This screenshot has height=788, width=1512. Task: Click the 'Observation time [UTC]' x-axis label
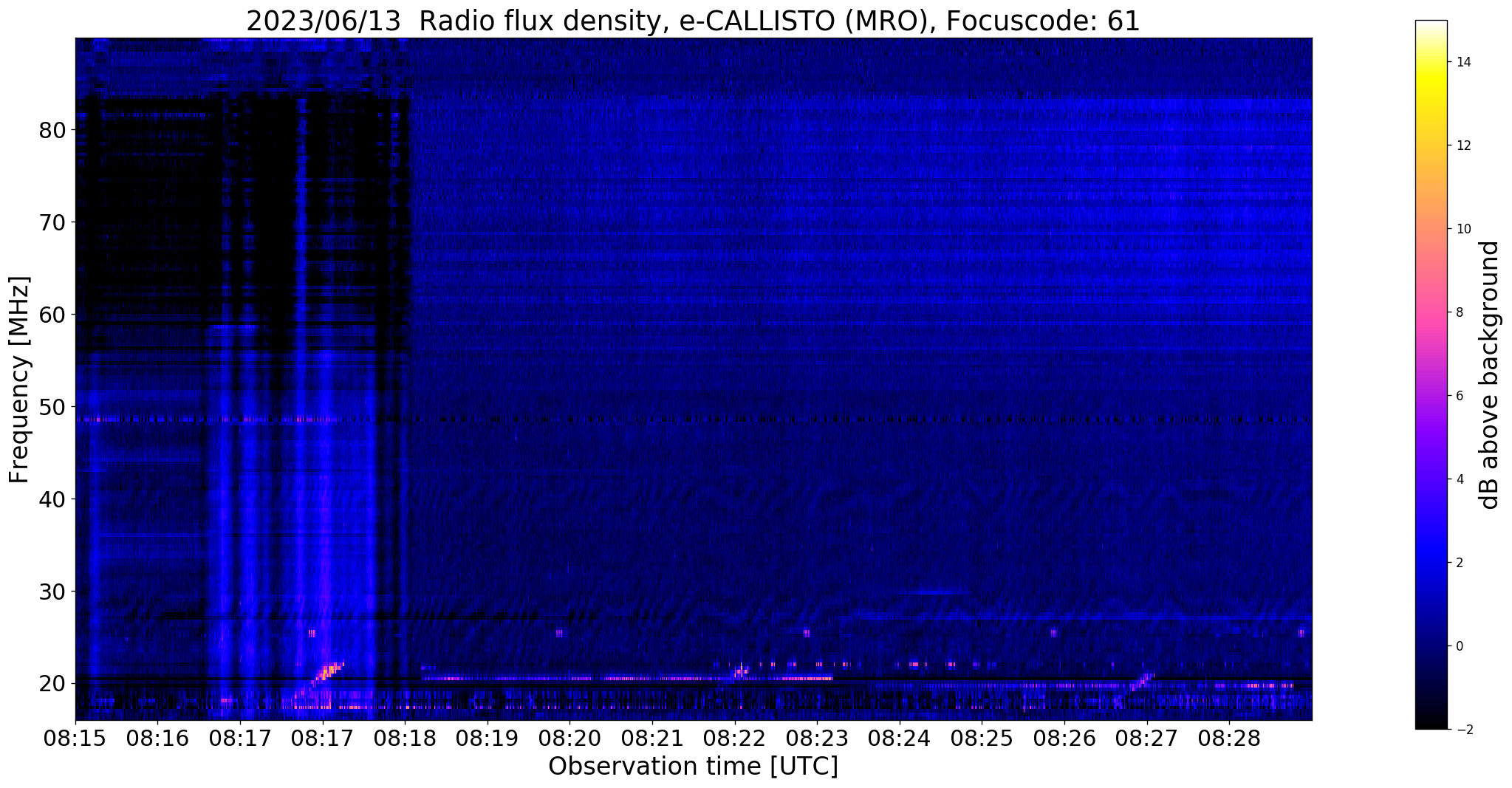click(x=693, y=766)
